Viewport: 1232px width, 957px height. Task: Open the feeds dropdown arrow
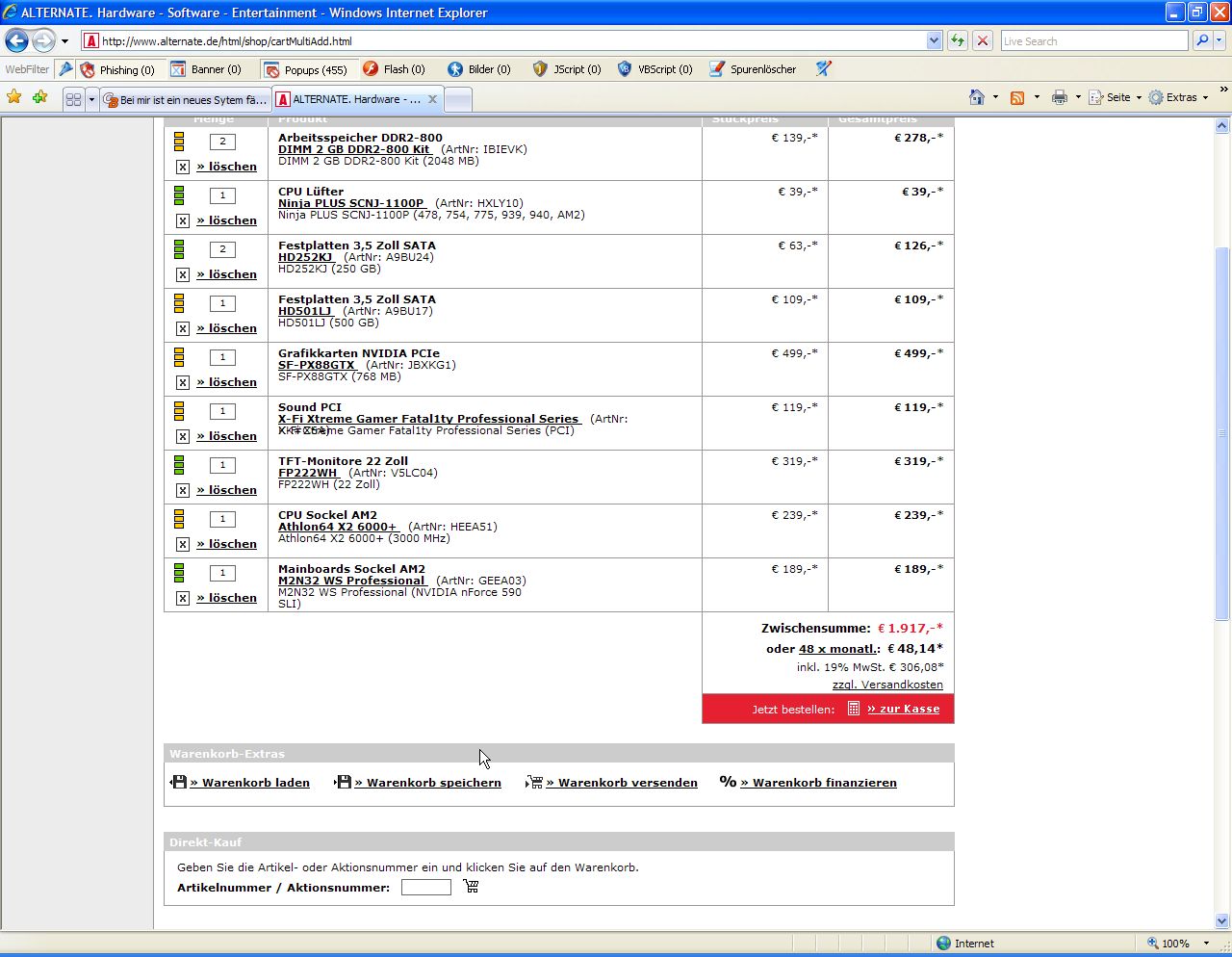[1037, 97]
